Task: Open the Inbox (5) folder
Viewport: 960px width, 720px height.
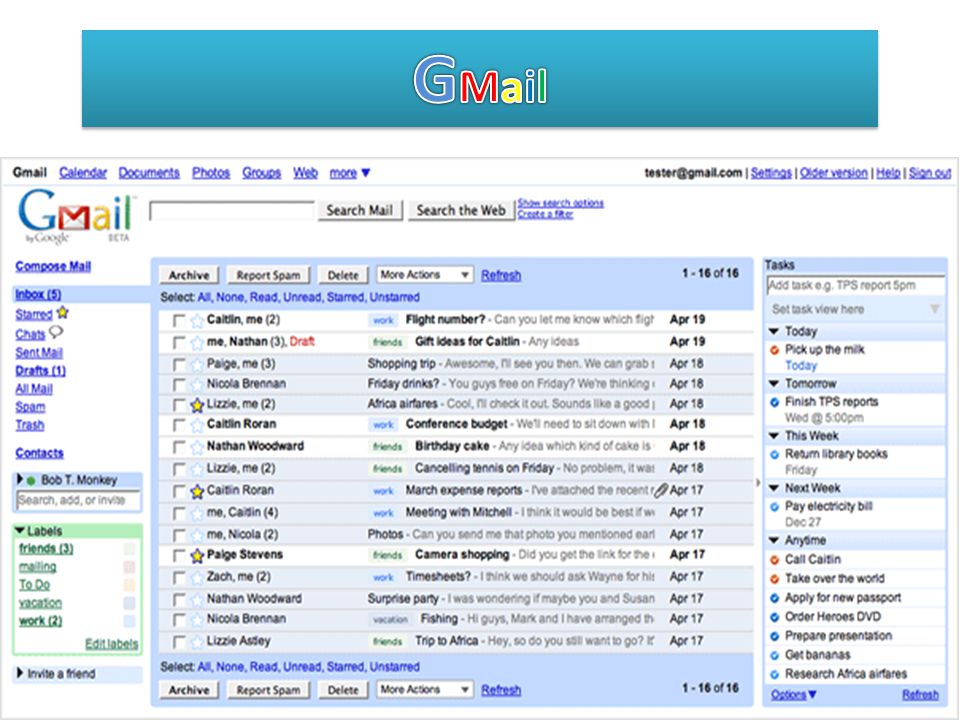Action: tap(38, 294)
